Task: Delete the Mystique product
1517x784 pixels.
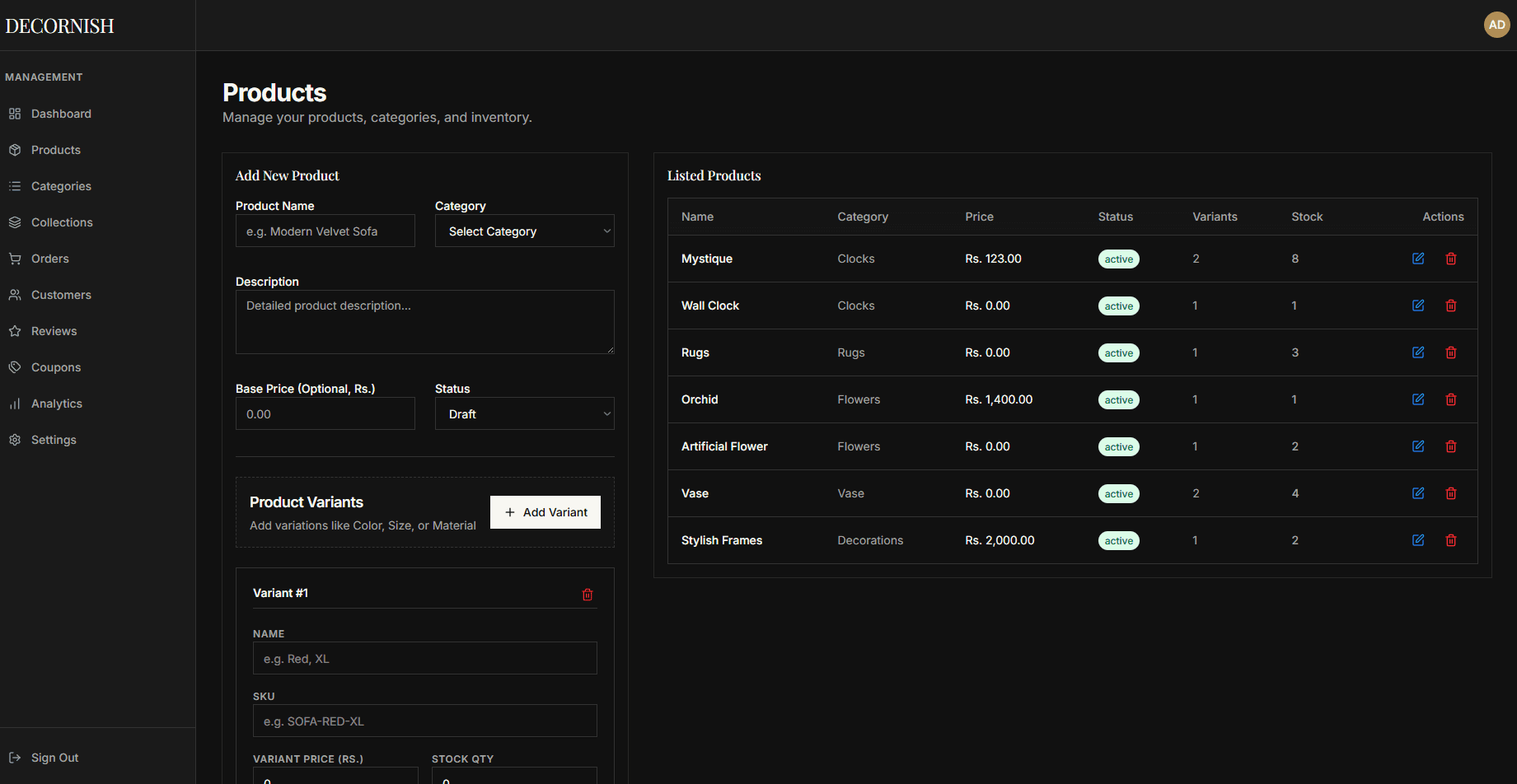Action: pyautogui.click(x=1451, y=259)
